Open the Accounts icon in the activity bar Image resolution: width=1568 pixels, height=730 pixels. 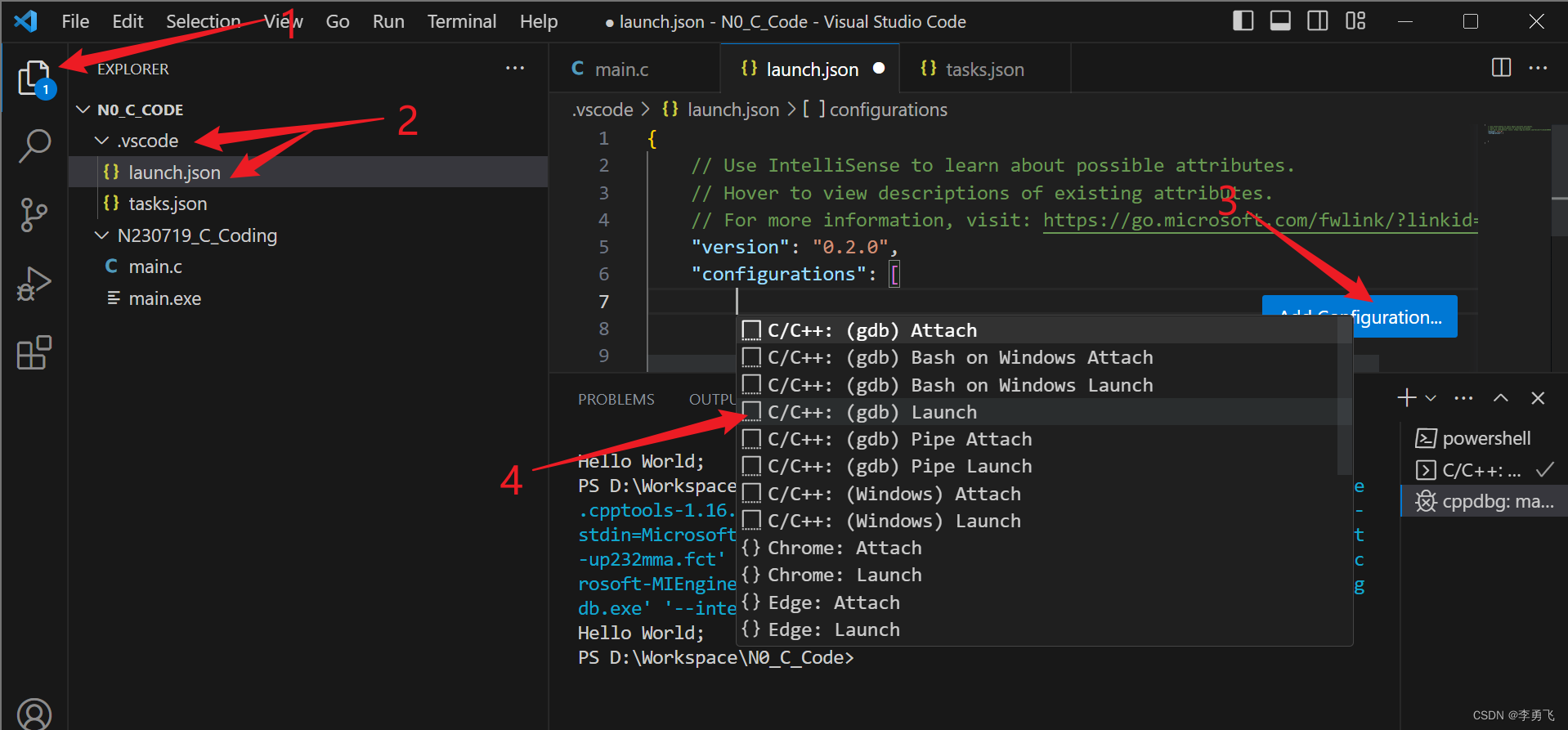pos(34,714)
